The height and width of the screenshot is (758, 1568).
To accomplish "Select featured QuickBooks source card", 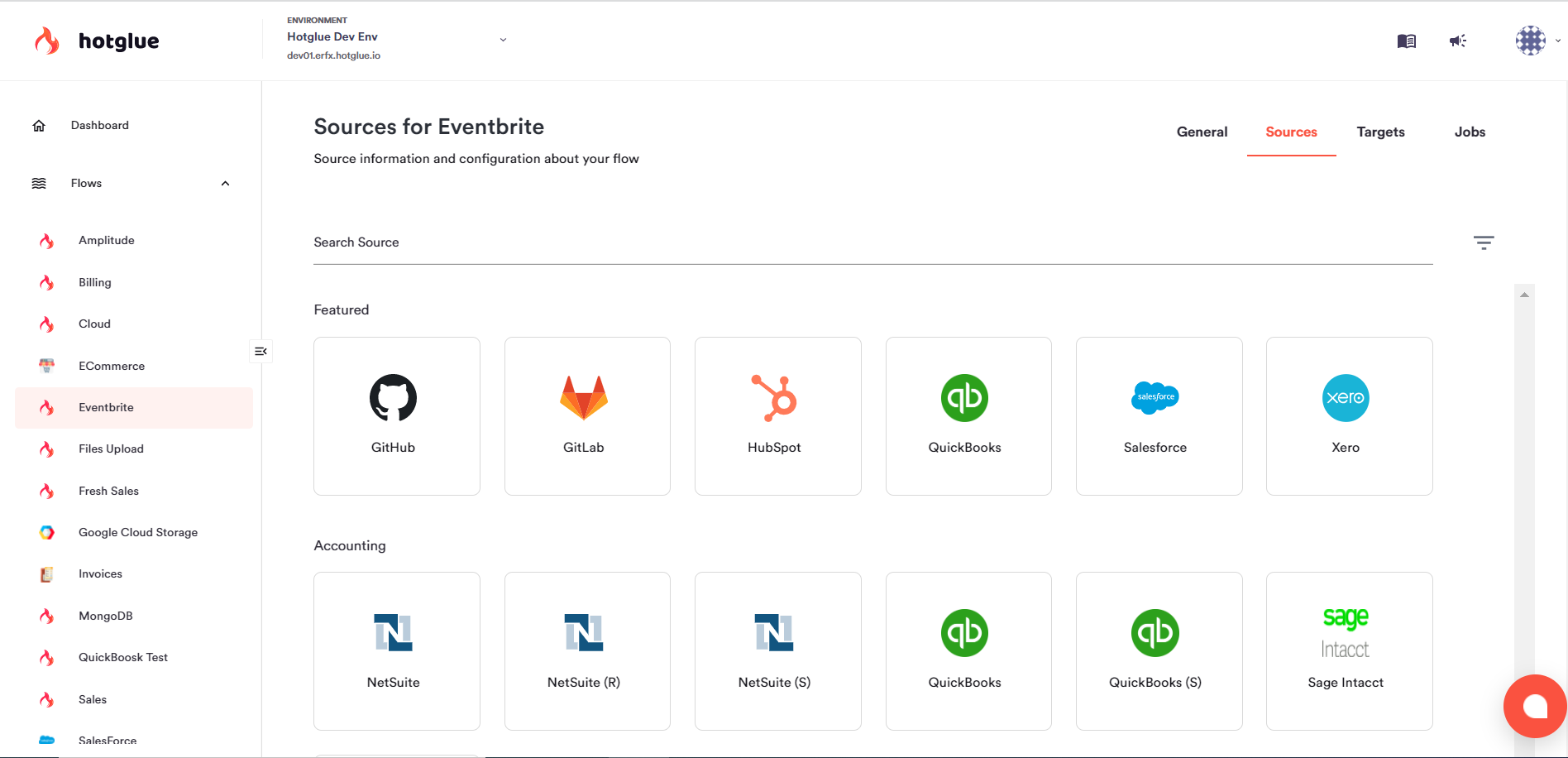I will click(968, 416).
